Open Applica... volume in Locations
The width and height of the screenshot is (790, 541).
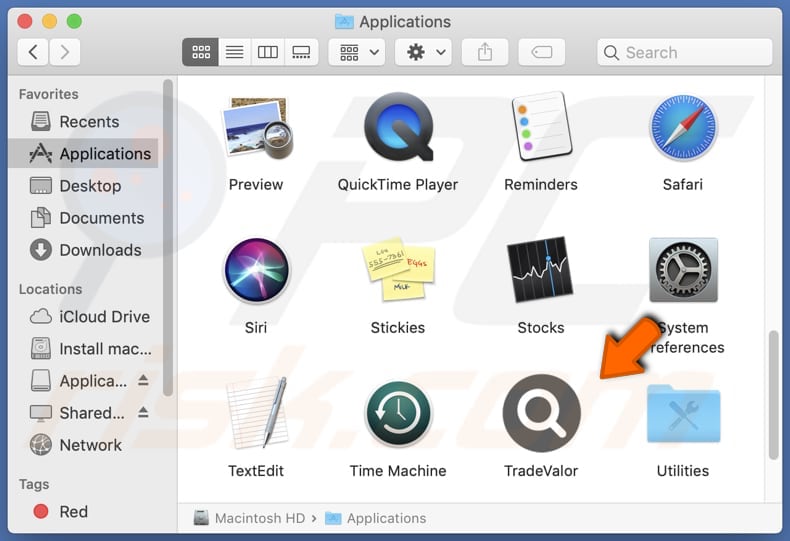point(79,381)
